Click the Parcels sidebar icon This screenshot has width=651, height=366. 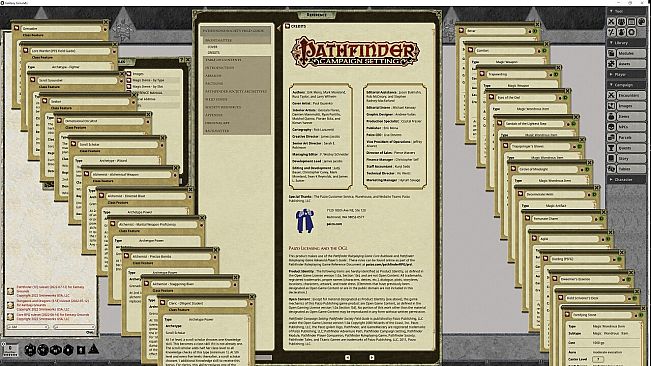[x=611, y=137]
